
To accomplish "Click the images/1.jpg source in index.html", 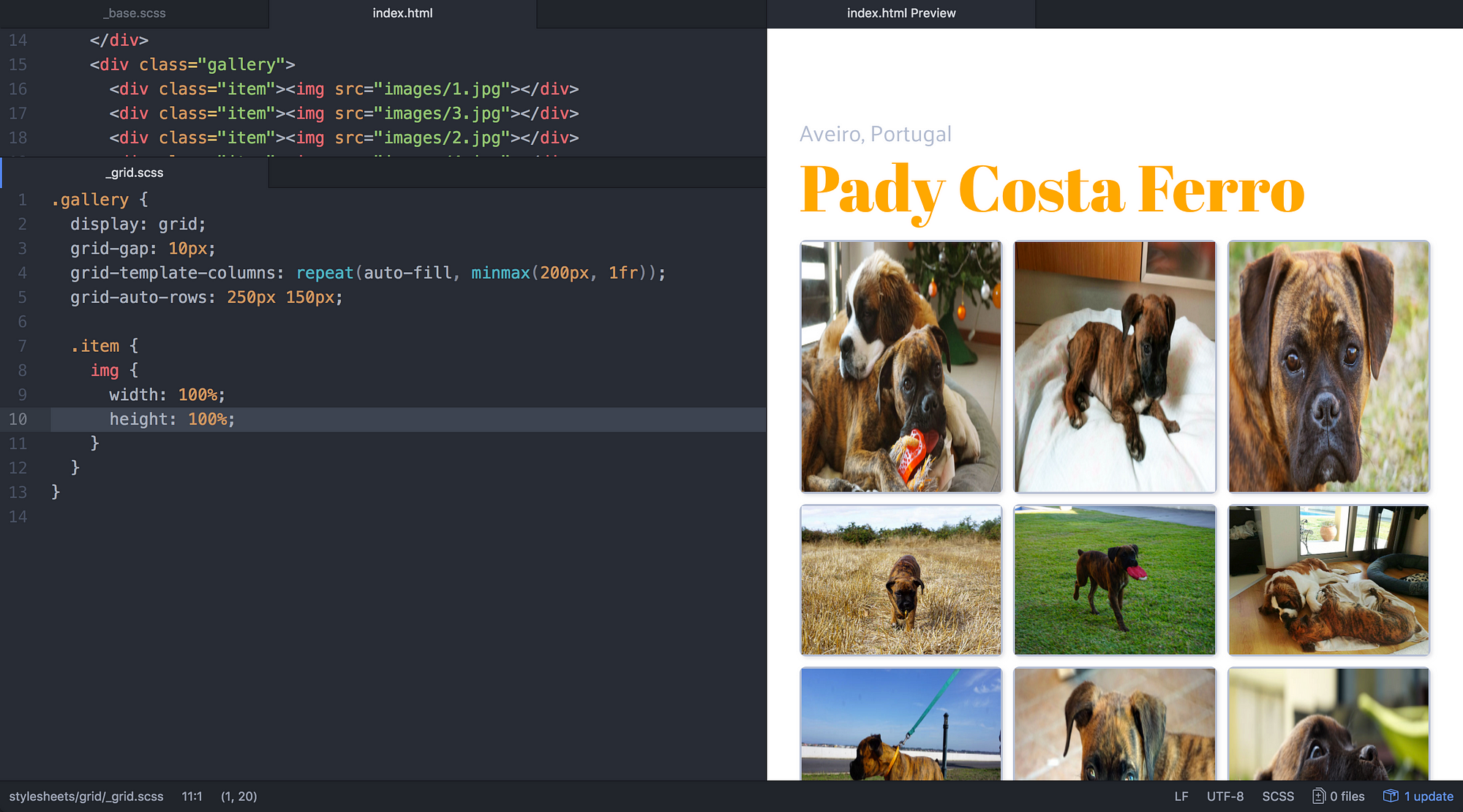I will [x=442, y=89].
